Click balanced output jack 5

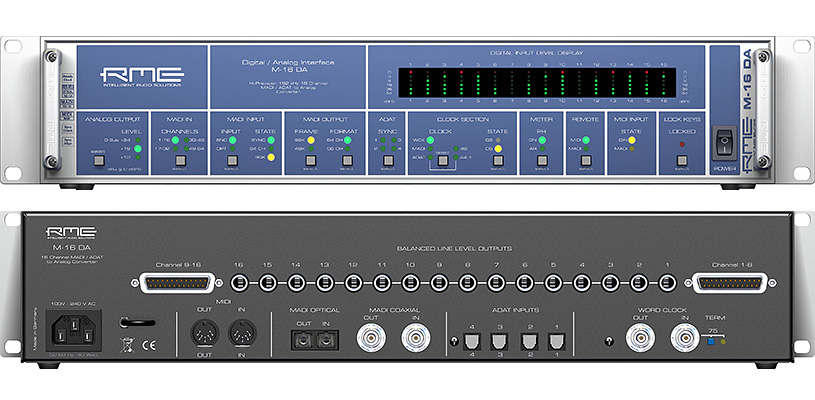(x=553, y=283)
